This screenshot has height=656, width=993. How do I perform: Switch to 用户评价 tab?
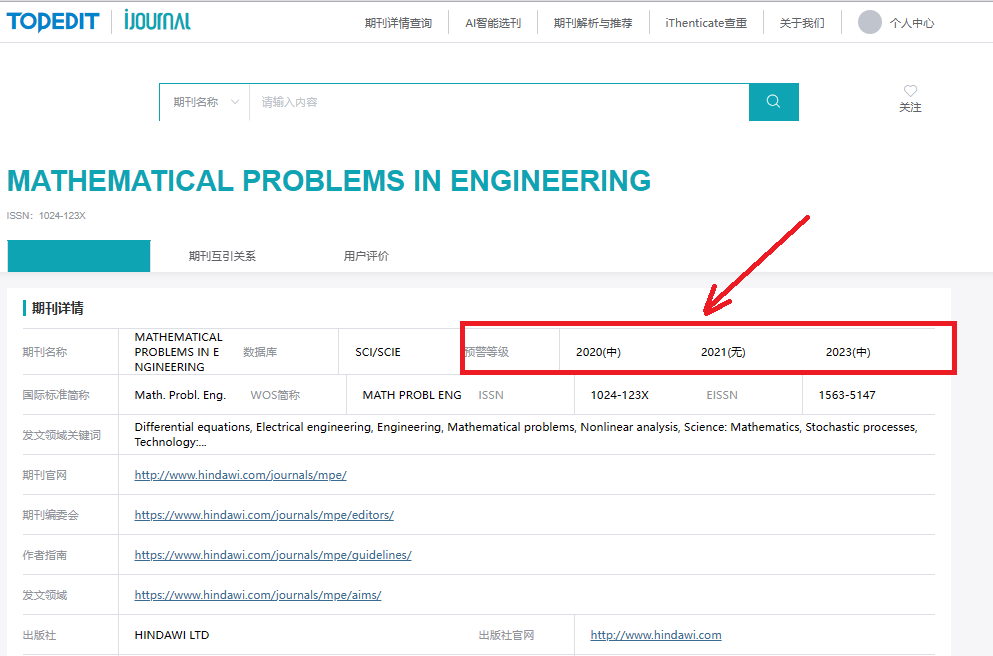[x=366, y=256]
